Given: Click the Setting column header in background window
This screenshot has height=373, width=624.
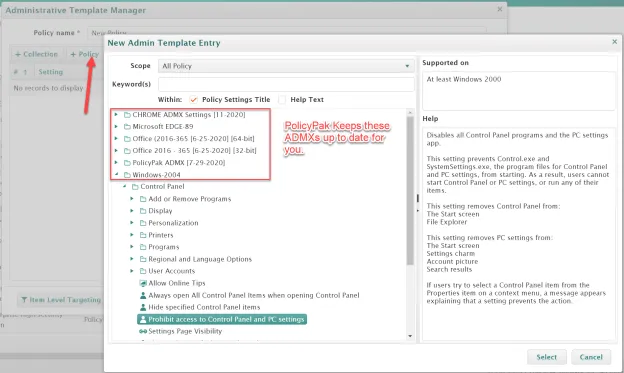Looking at the screenshot, I should (51, 72).
